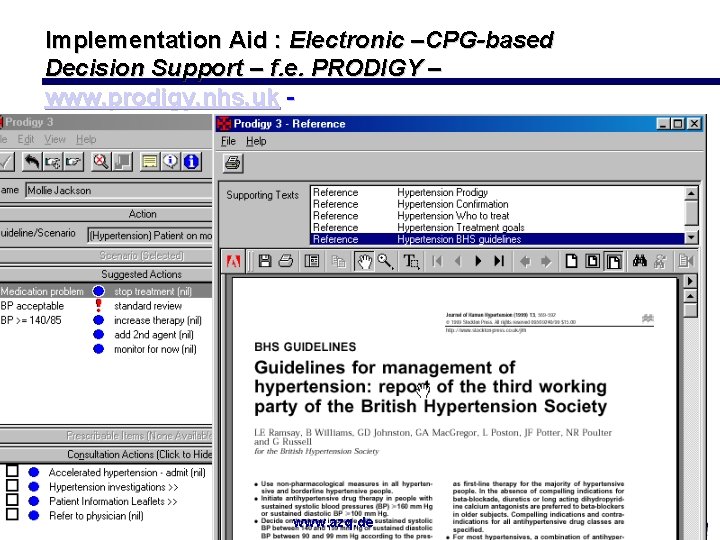Click the floppy disk save icon
720x540 pixels.
(264, 261)
